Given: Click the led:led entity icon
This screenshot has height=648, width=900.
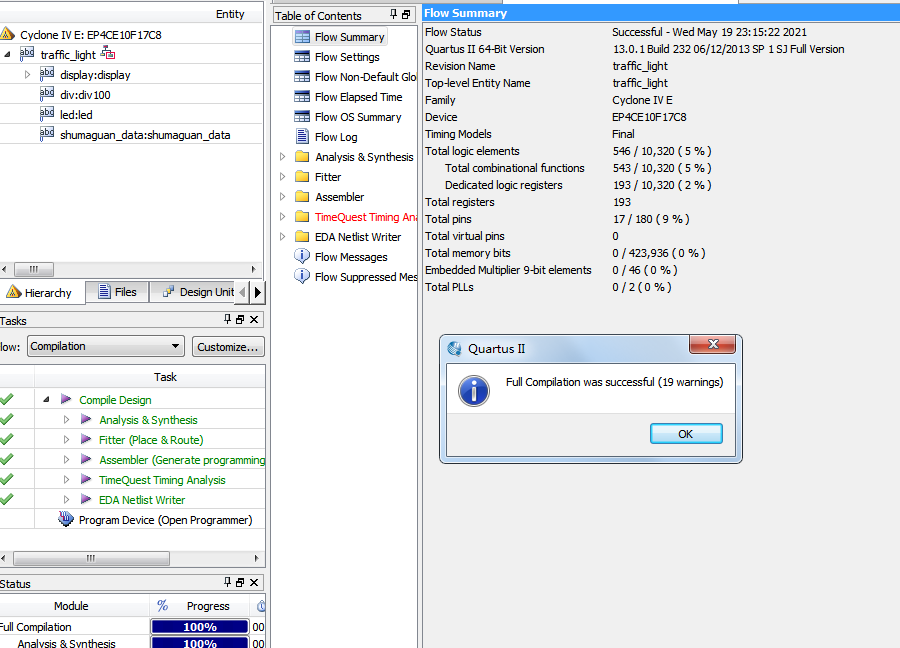Looking at the screenshot, I should coord(47,114).
